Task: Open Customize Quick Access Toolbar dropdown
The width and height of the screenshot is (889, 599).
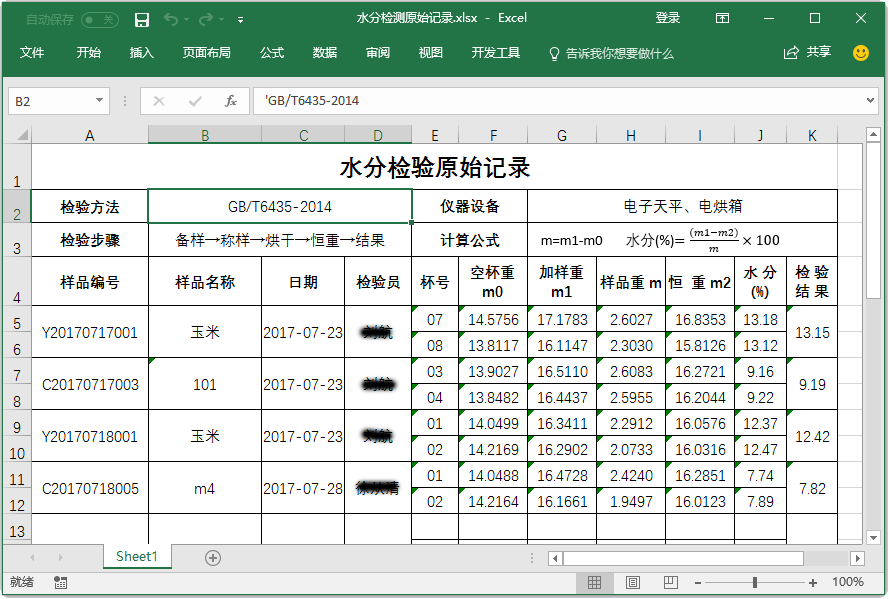Action: coord(240,20)
